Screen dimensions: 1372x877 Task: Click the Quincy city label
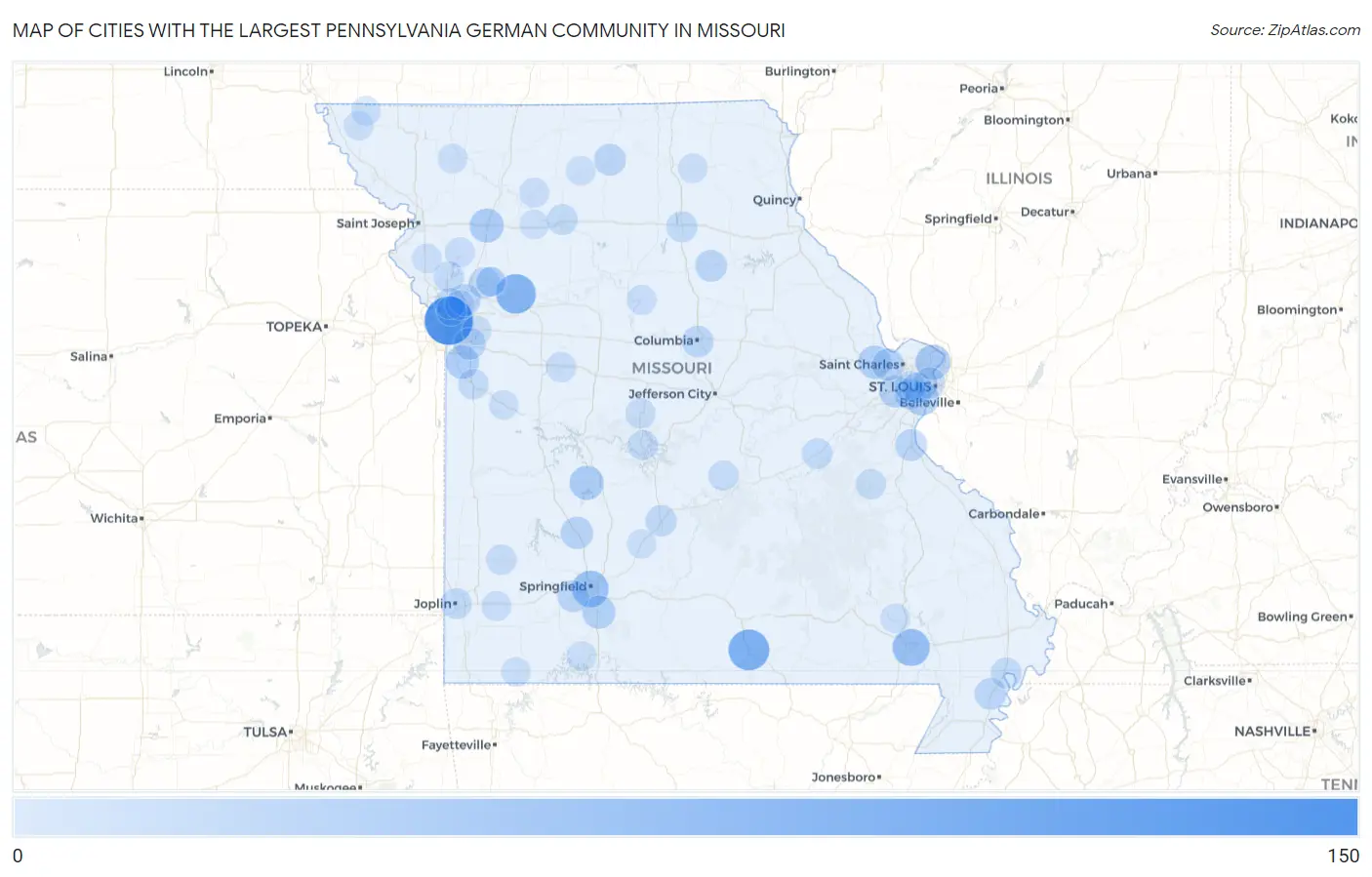(775, 200)
